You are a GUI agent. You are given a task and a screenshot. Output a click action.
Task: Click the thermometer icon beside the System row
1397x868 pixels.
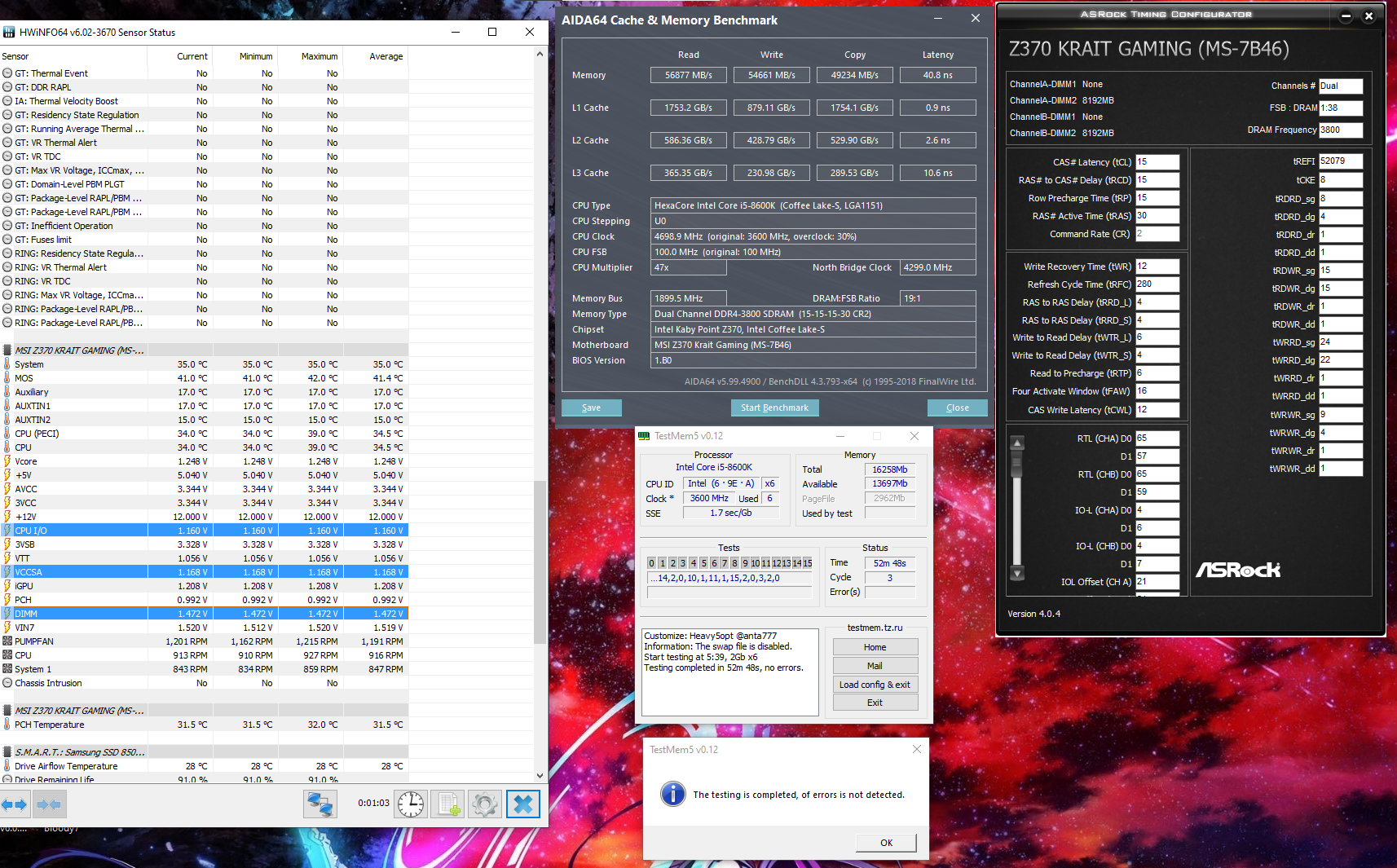pos(7,364)
